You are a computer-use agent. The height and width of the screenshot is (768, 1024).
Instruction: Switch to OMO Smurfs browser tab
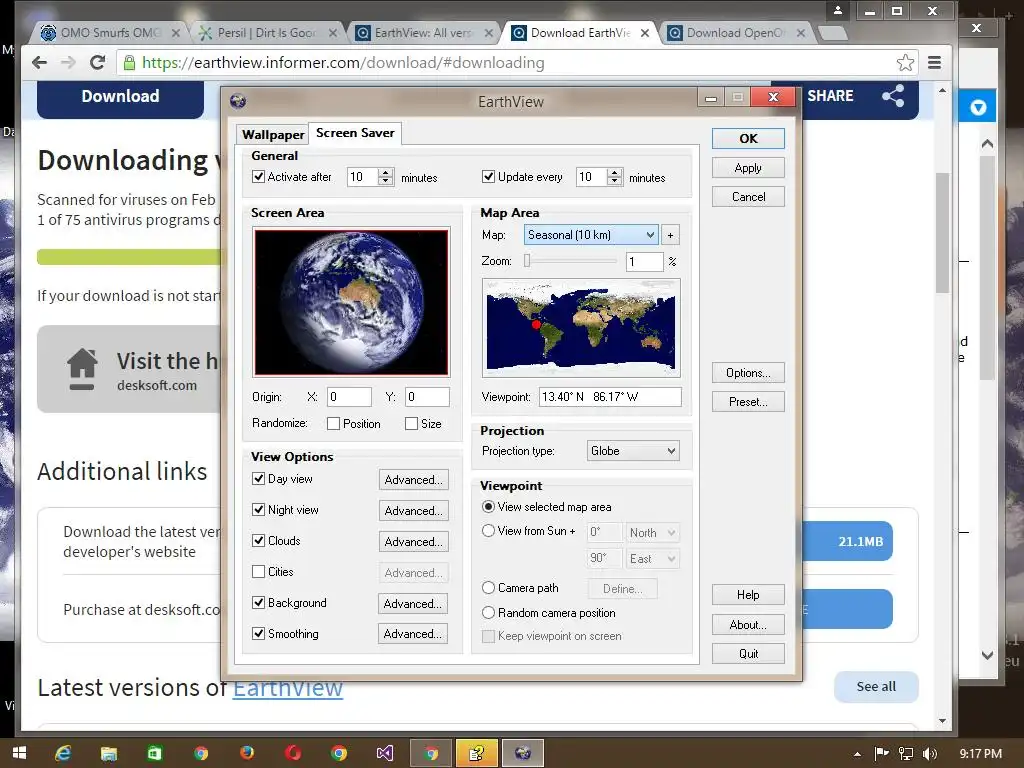(110, 33)
